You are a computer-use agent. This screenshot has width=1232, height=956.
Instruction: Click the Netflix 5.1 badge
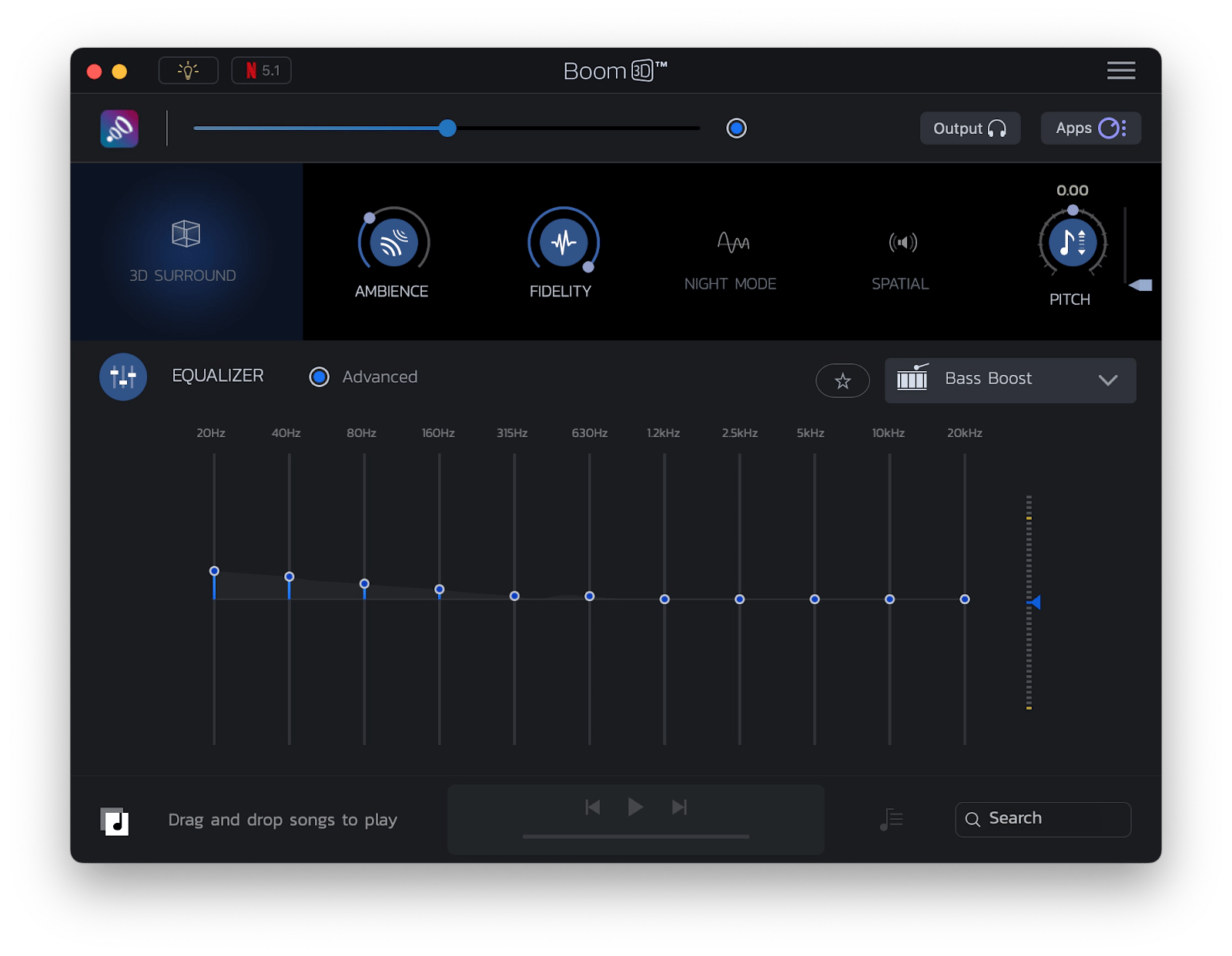[261, 70]
